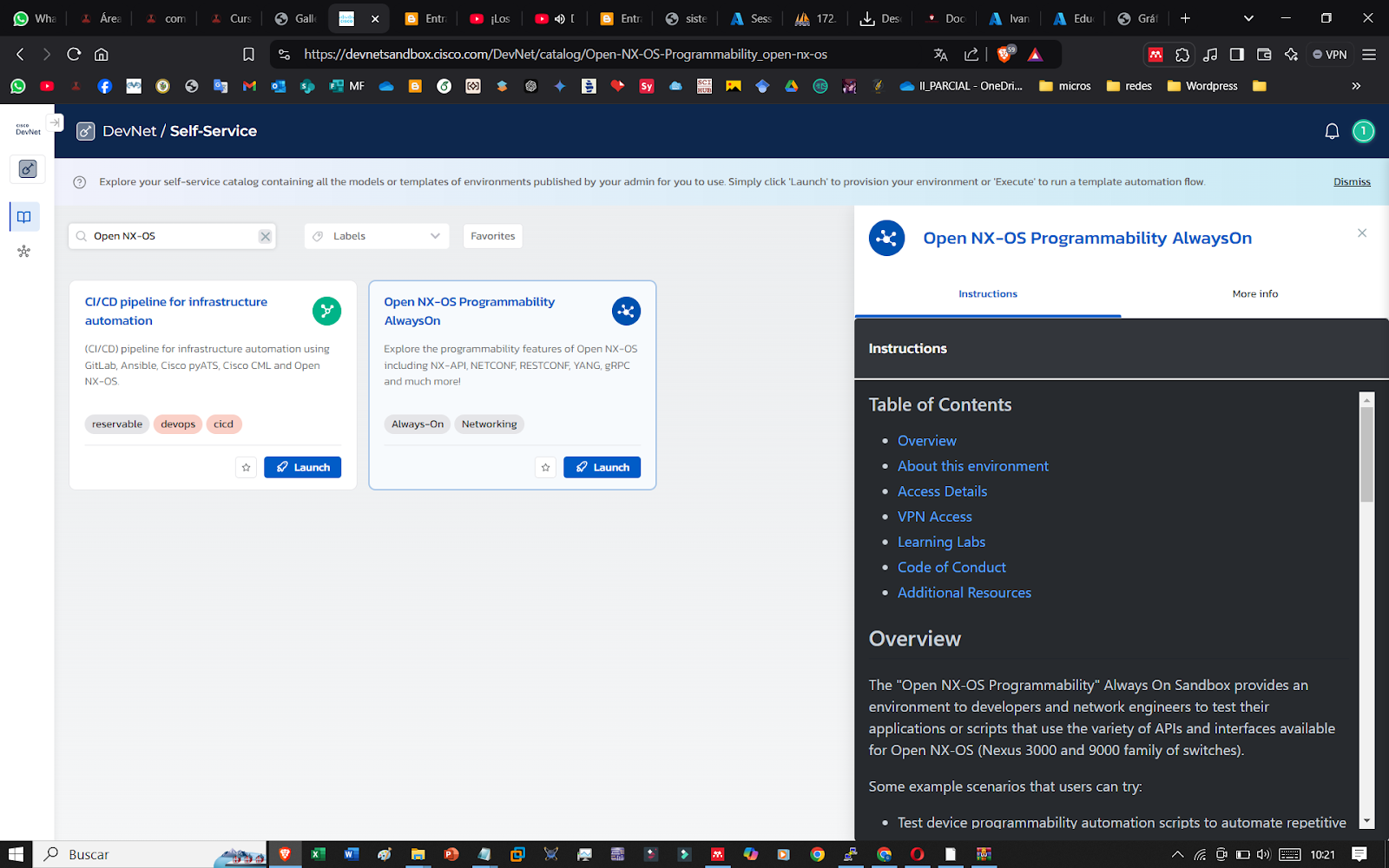Click the Always-On label
This screenshot has width=1389, height=868.
click(418, 424)
